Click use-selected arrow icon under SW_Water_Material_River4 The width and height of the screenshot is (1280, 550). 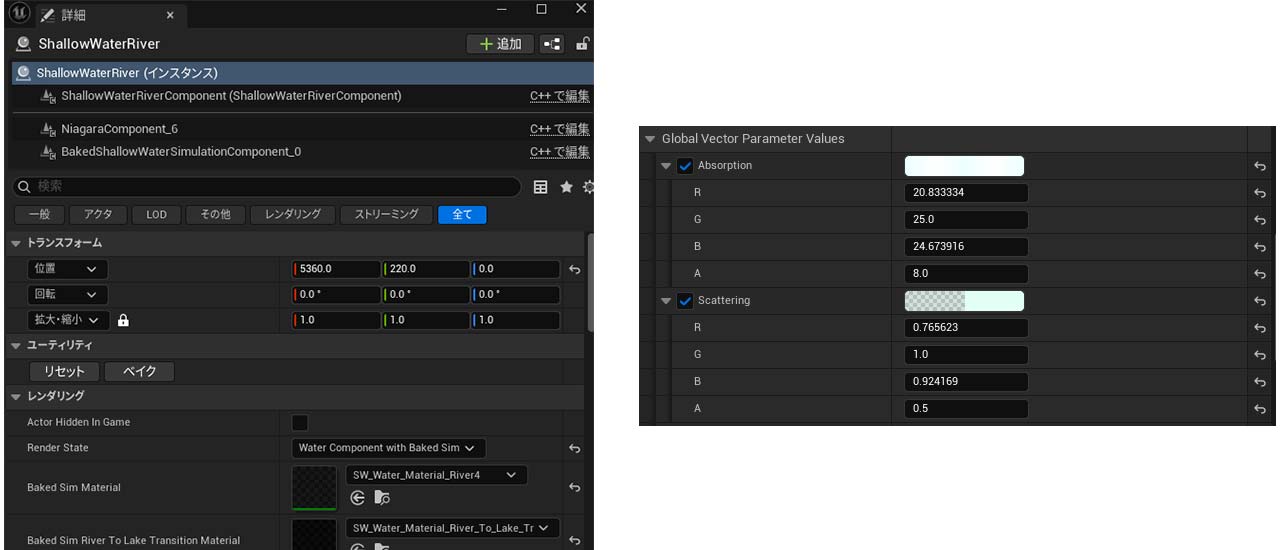tap(357, 498)
